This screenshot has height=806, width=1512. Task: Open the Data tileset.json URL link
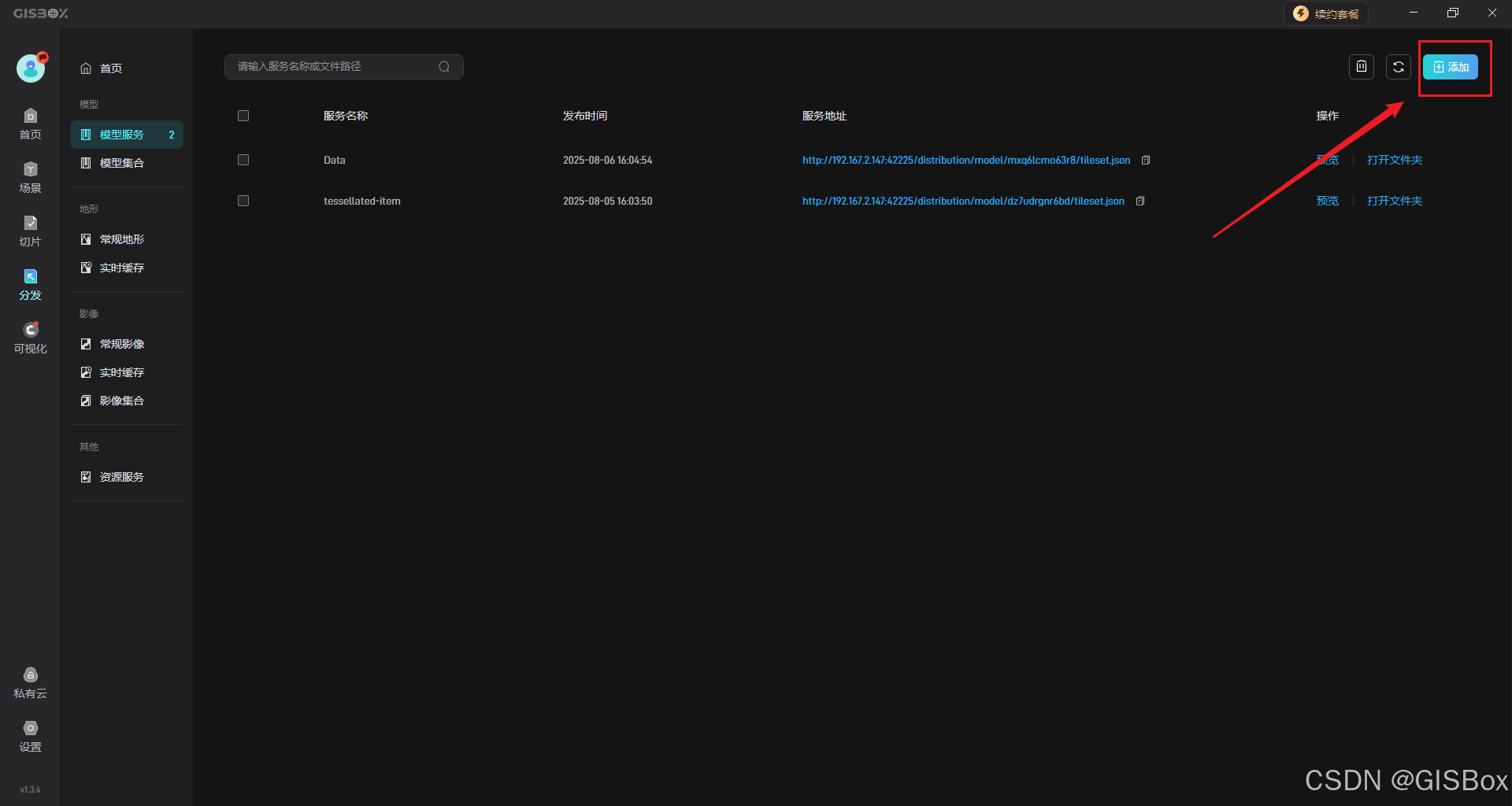coord(966,160)
